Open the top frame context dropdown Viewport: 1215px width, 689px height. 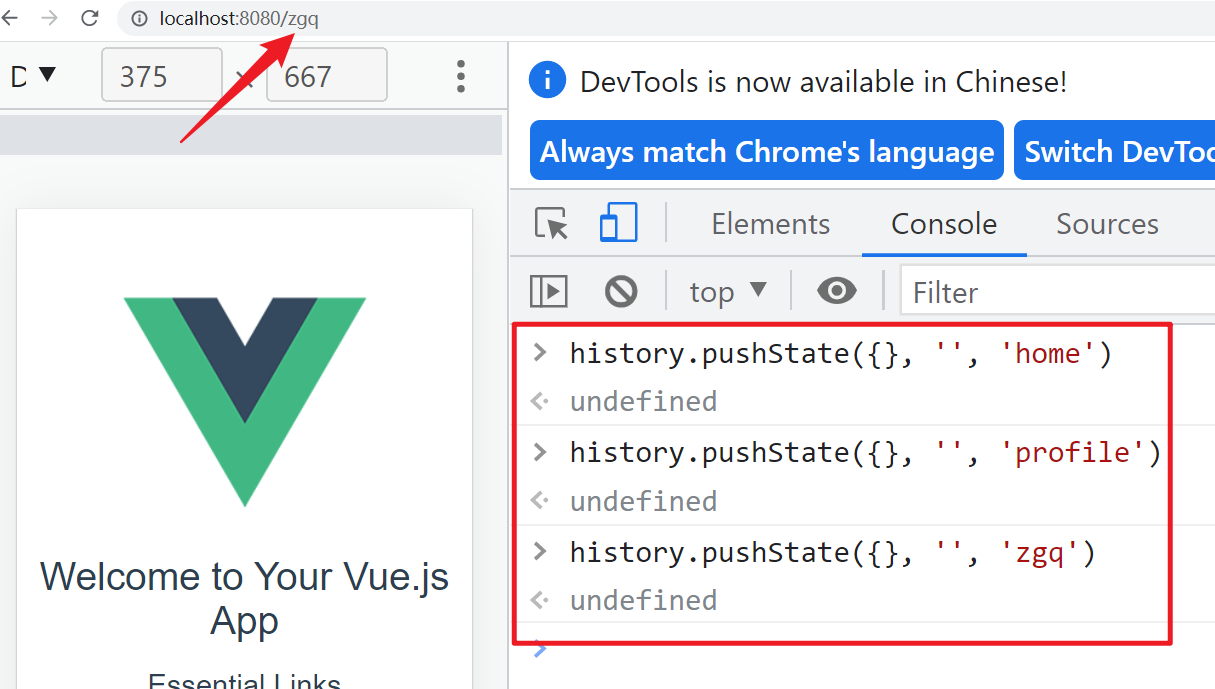(727, 291)
